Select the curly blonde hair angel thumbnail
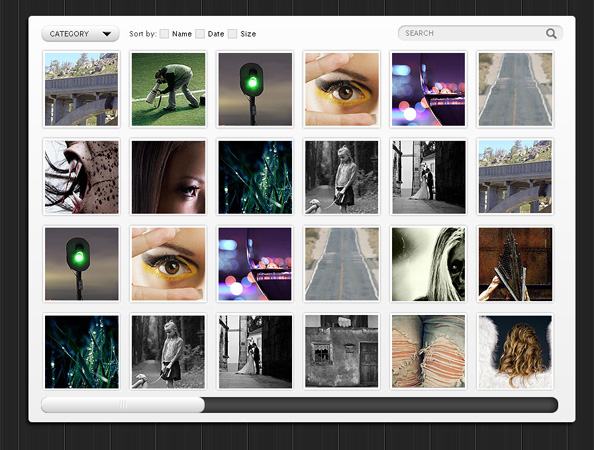This screenshot has width=594, height=450. [515, 352]
